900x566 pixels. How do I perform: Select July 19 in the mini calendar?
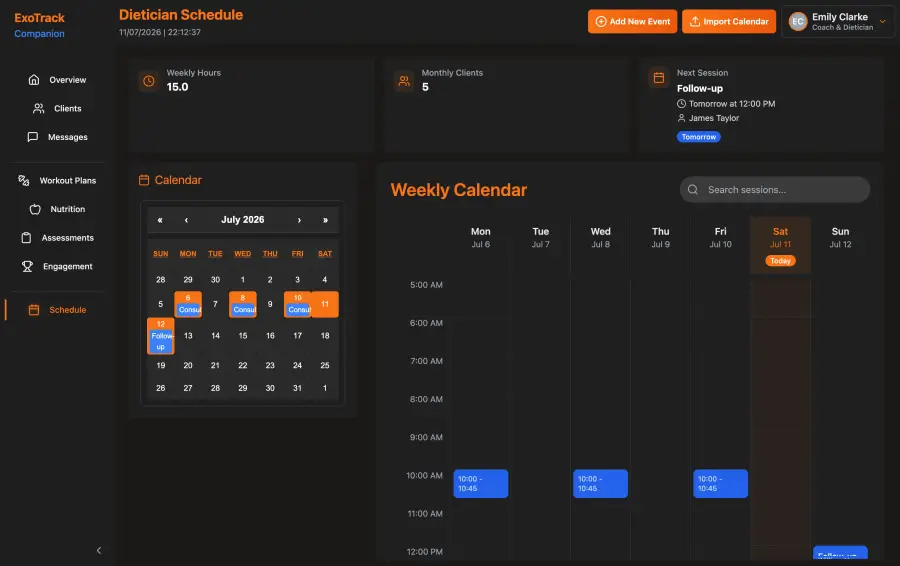pos(161,366)
